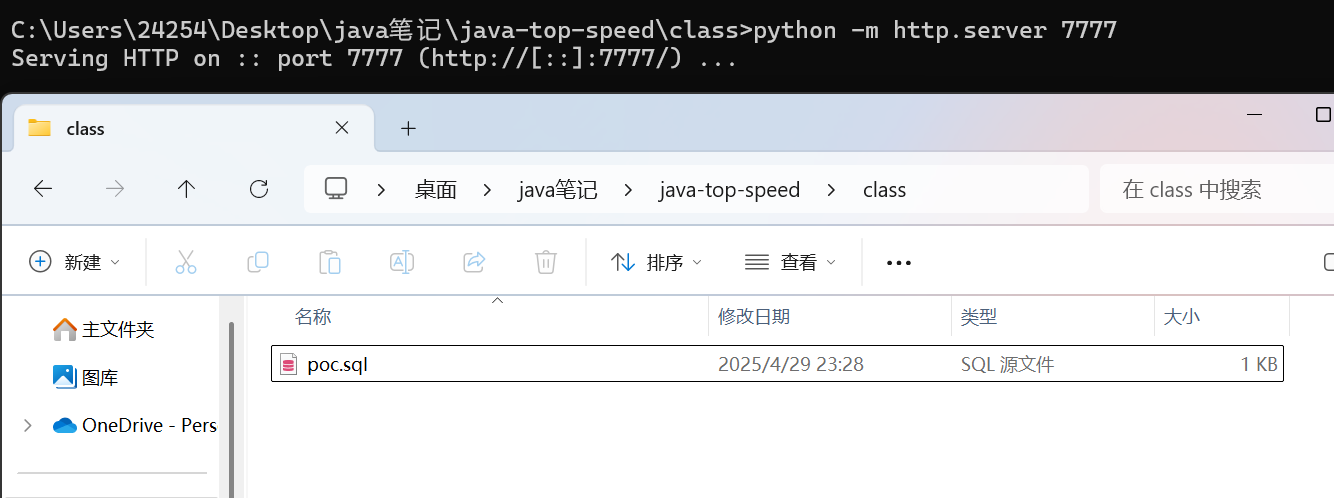Close the class tab
The image size is (1334, 498).
(342, 128)
